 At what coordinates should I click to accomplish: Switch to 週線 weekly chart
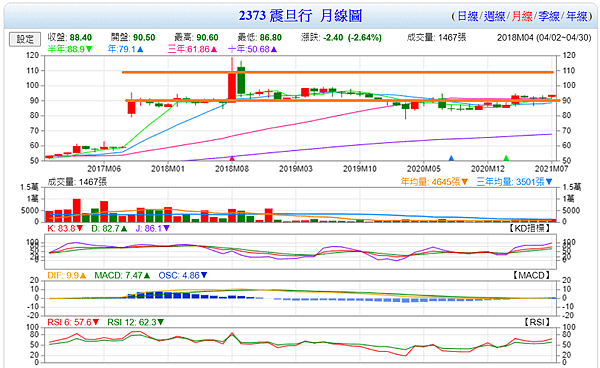pos(494,16)
